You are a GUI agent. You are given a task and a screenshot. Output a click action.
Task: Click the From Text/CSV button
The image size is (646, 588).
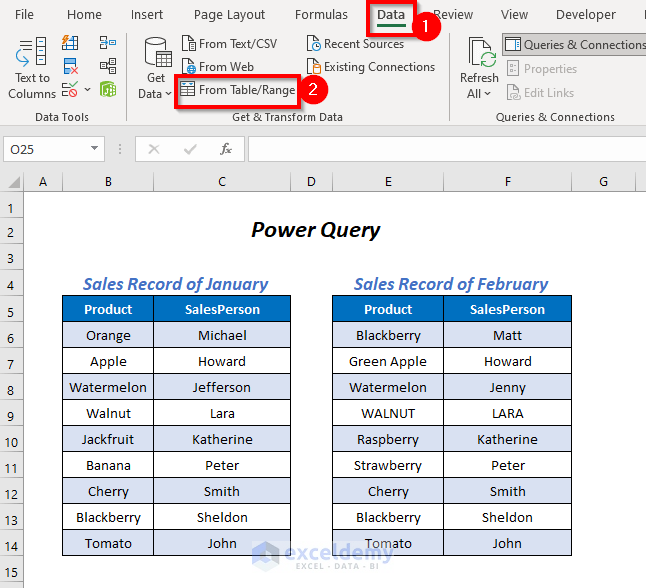(229, 44)
